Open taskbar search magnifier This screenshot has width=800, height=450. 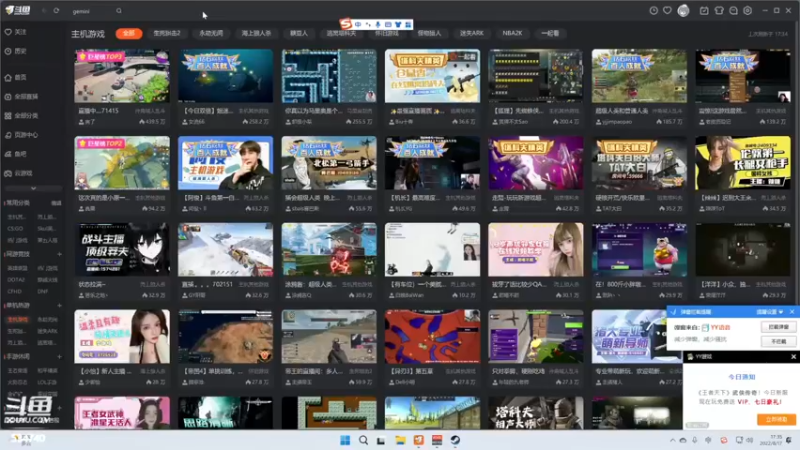(x=363, y=440)
